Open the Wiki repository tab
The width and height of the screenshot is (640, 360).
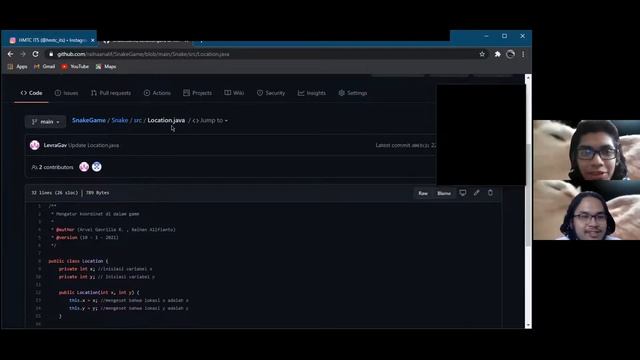pyautogui.click(x=234, y=93)
